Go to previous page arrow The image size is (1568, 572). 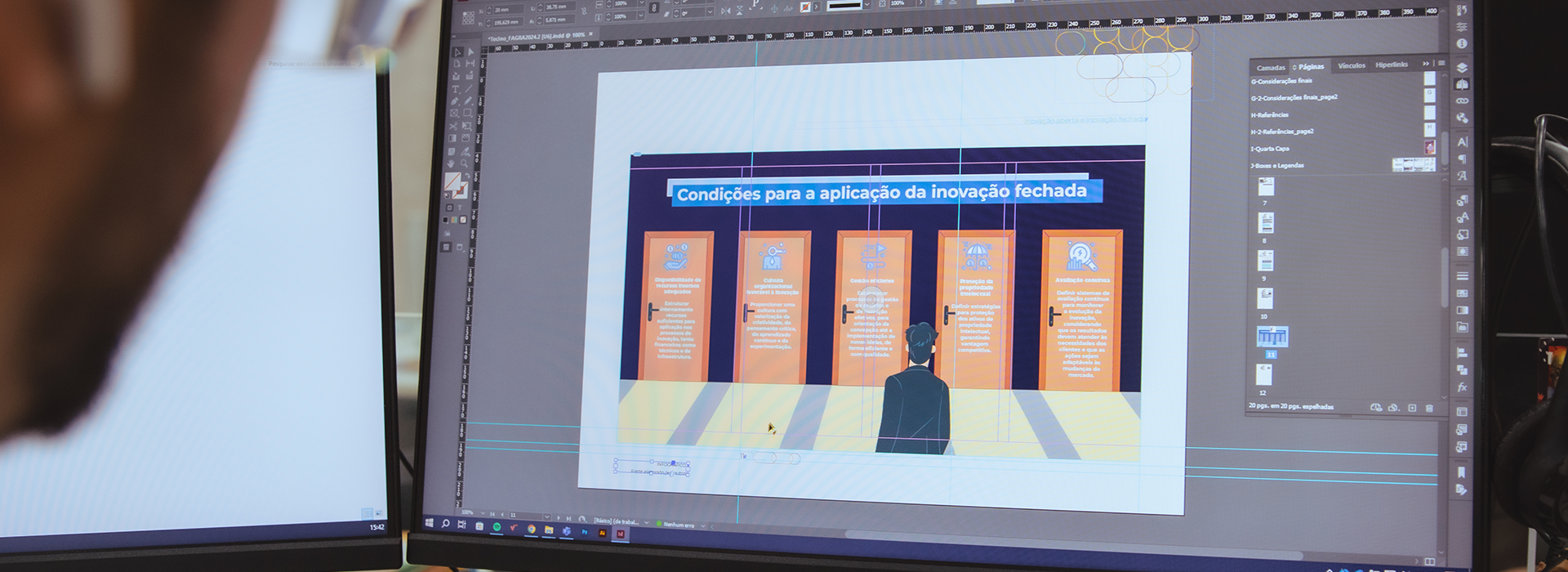502,515
